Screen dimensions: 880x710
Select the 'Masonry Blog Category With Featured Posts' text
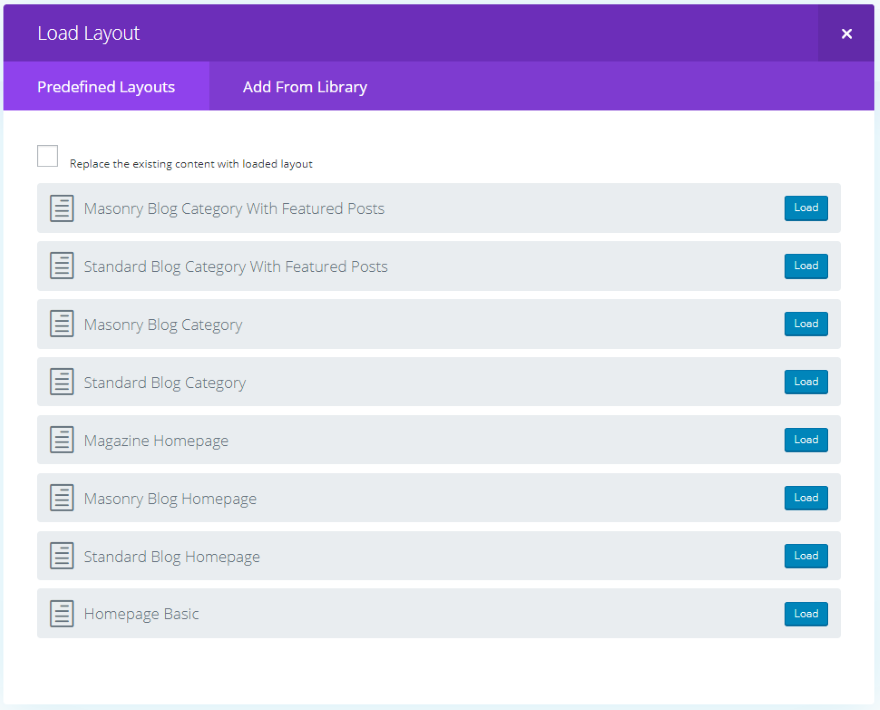pos(234,209)
